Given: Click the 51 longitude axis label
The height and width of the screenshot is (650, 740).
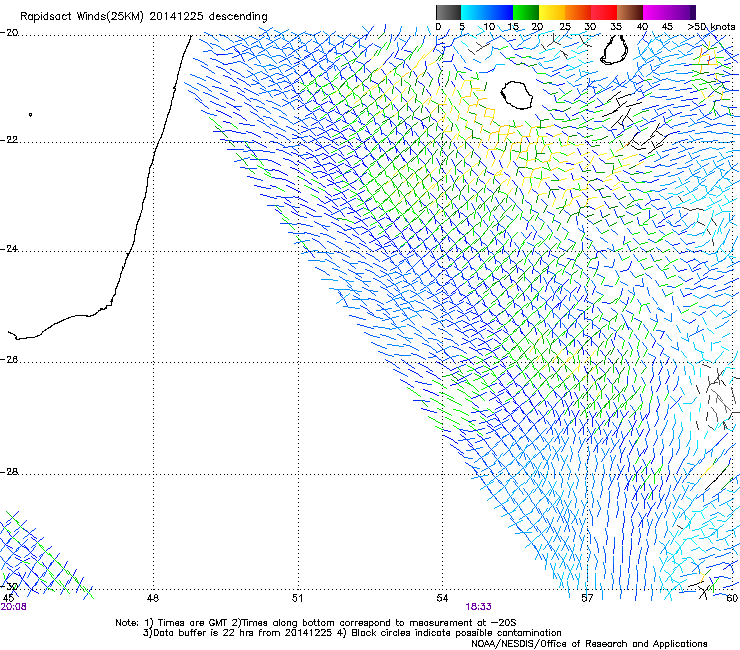Looking at the screenshot, I should pos(297,599).
